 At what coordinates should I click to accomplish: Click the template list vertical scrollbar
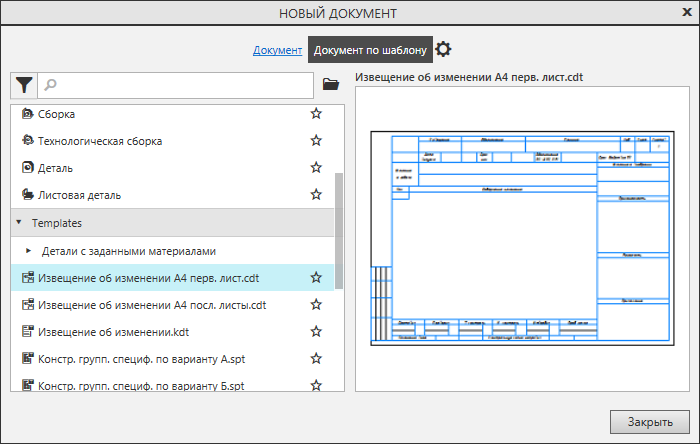[339, 230]
